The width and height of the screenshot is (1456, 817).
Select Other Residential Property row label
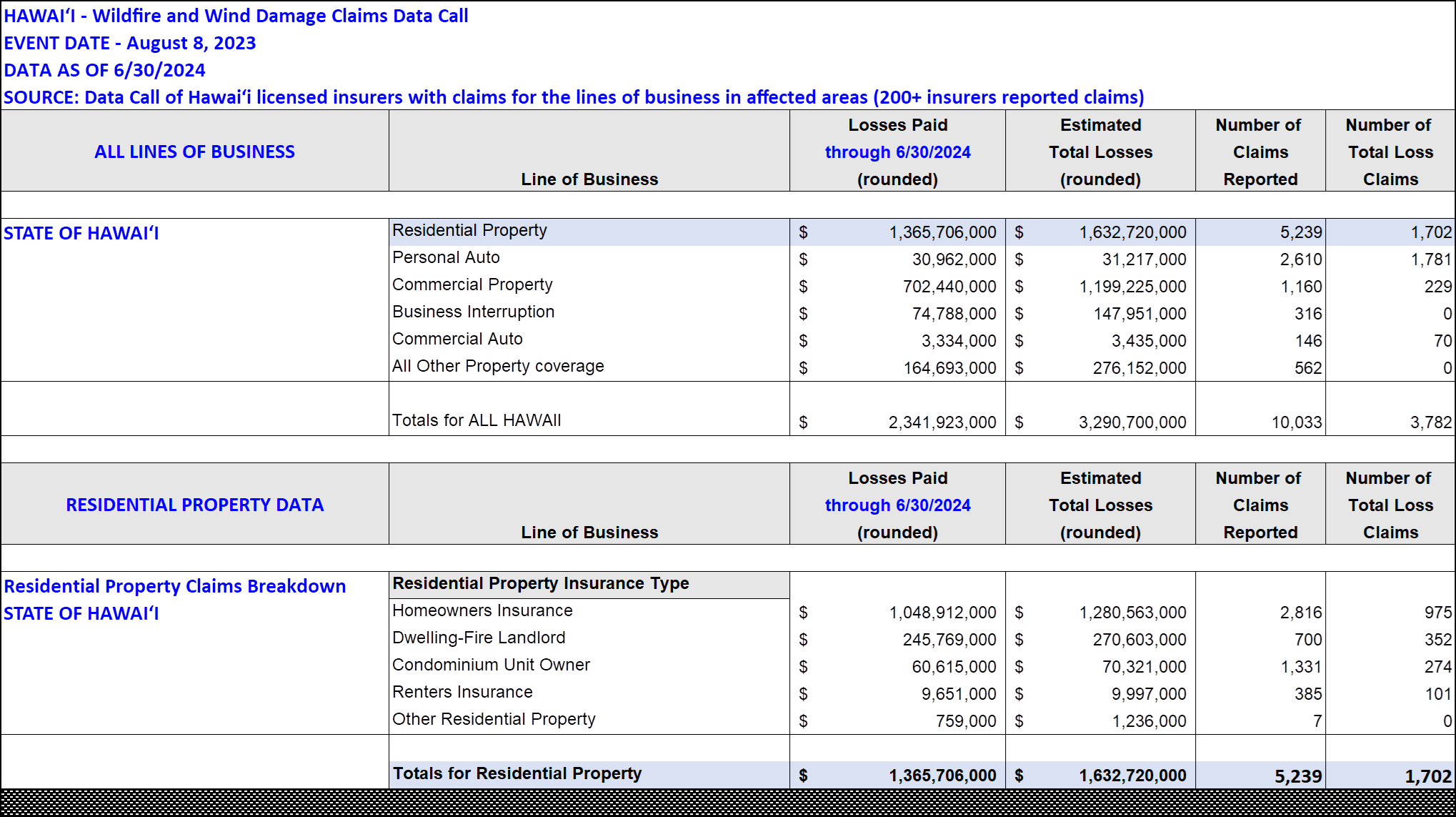click(494, 719)
